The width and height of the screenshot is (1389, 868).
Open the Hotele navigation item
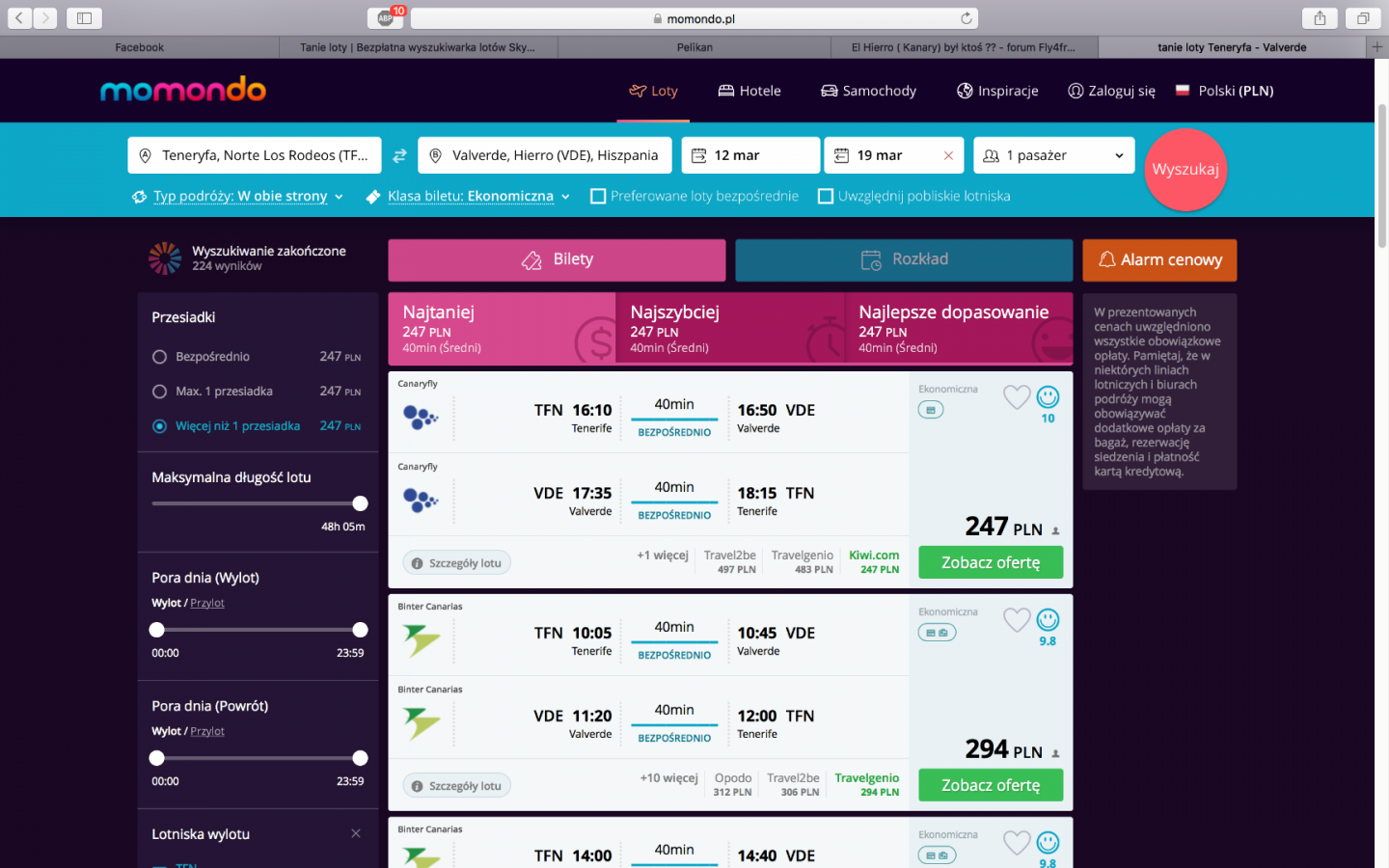pyautogui.click(x=749, y=91)
